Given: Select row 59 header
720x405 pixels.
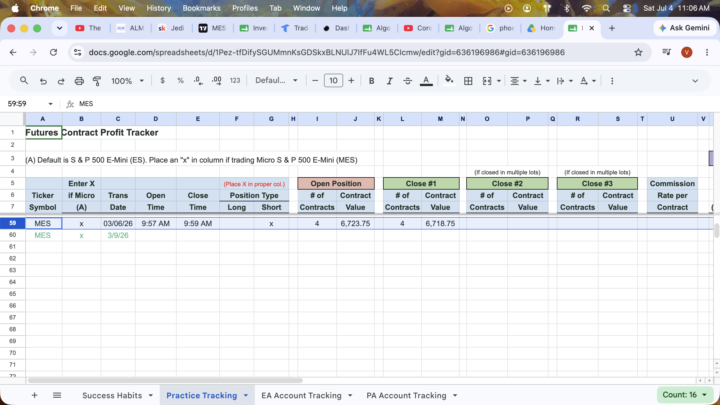Looking at the screenshot, I should click(x=12, y=223).
